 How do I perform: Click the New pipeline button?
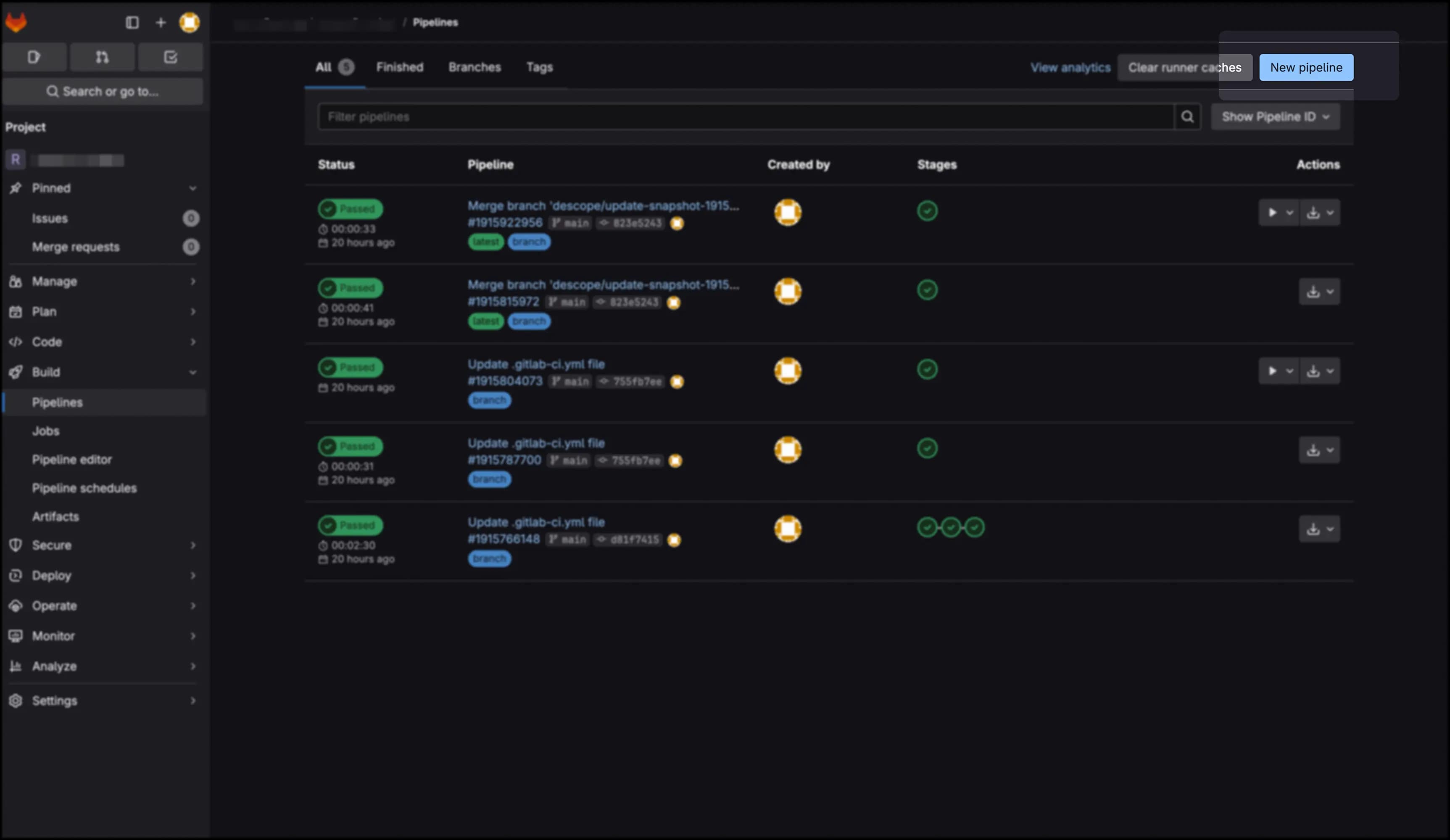click(1305, 67)
